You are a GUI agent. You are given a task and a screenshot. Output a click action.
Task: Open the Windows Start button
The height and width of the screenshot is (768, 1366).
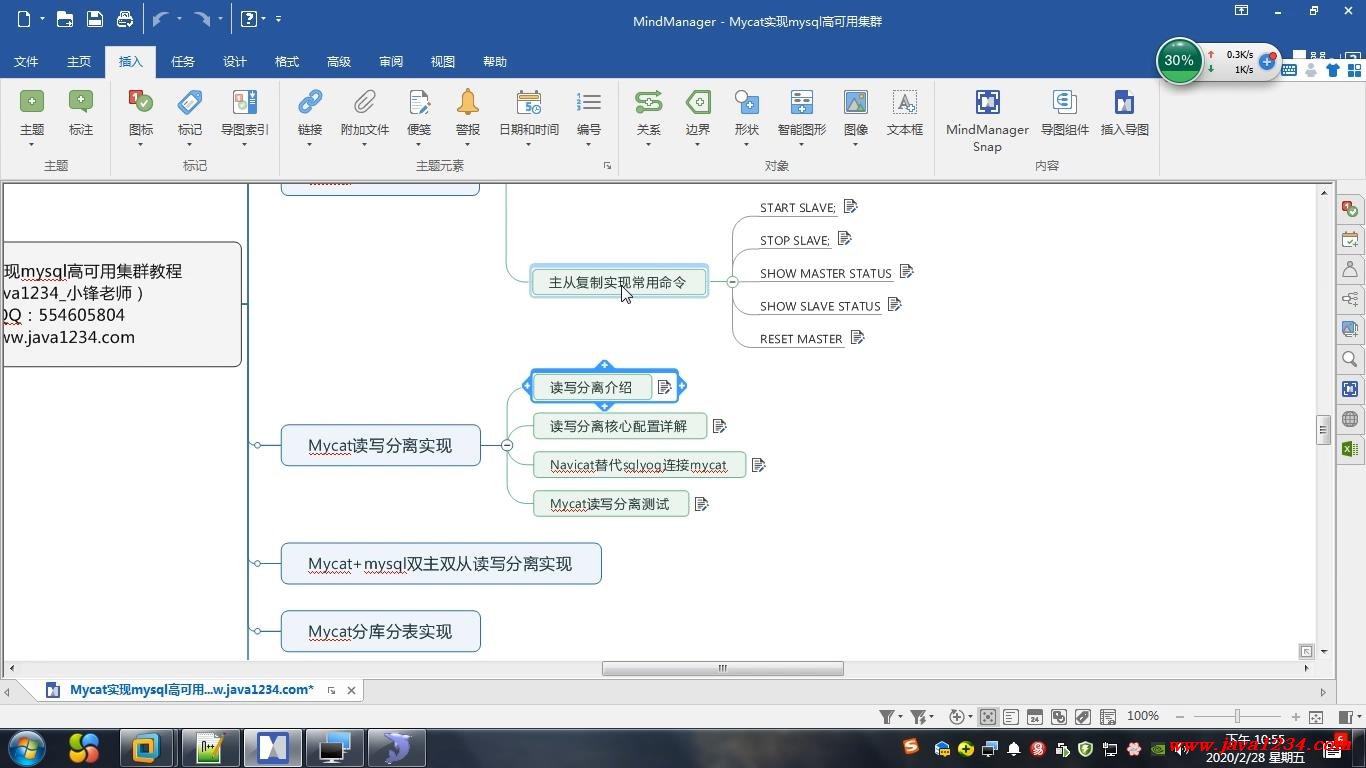[26, 748]
